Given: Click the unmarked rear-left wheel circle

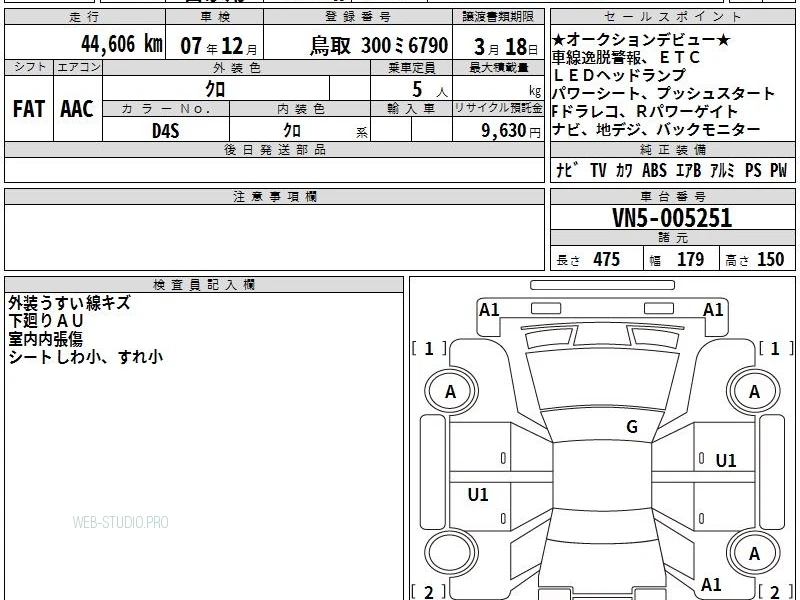Looking at the screenshot, I should [x=451, y=554].
